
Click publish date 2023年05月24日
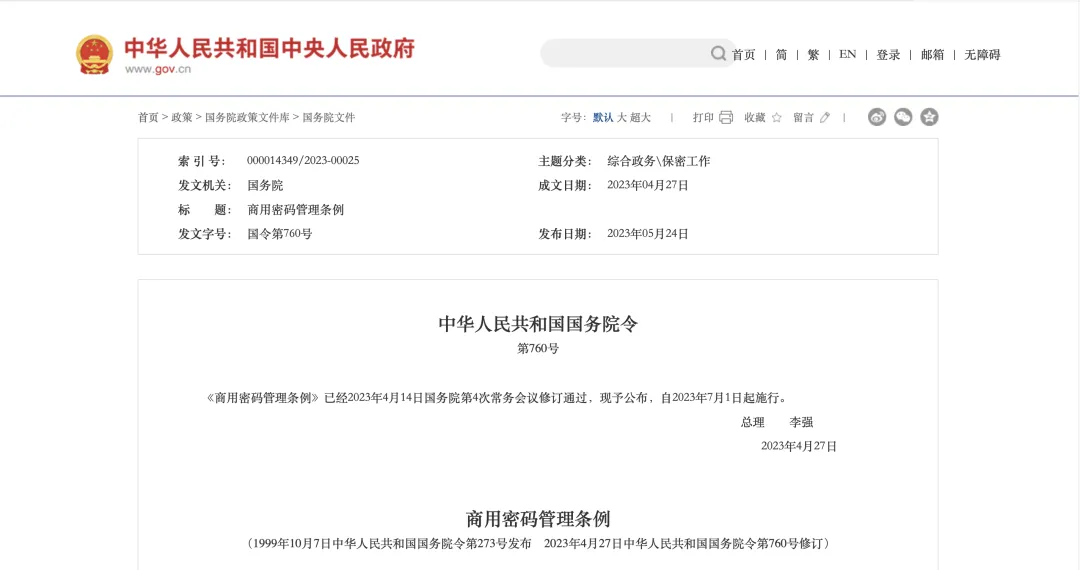click(647, 234)
